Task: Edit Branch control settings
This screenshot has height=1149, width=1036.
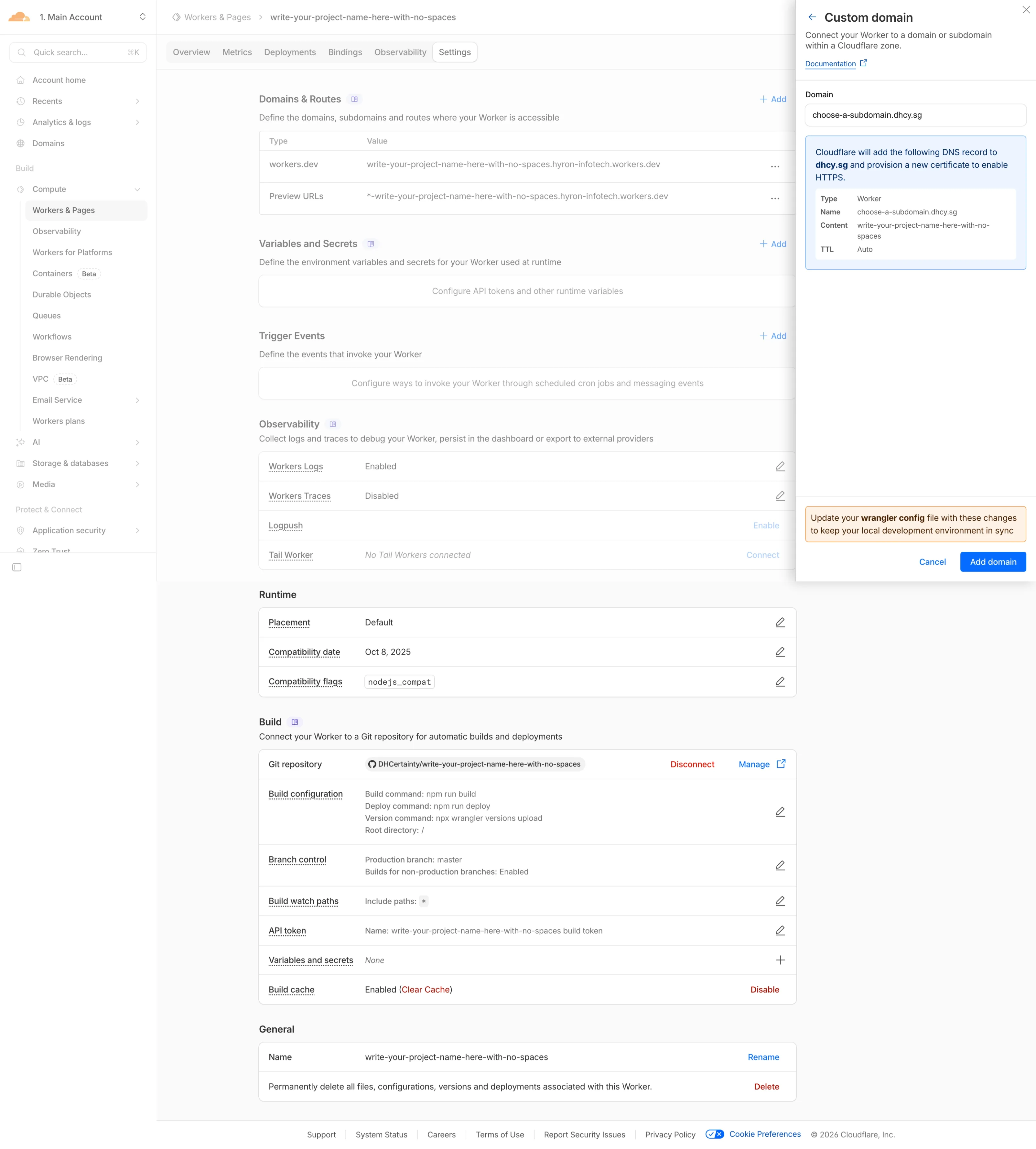Action: tap(781, 866)
